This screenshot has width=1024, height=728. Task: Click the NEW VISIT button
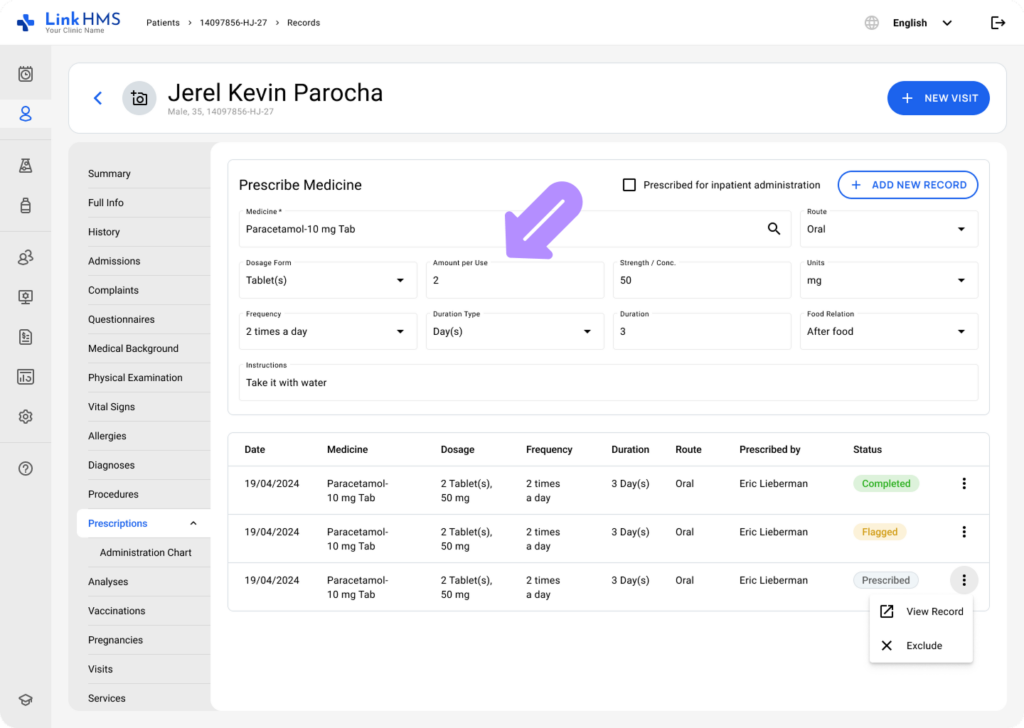938,98
